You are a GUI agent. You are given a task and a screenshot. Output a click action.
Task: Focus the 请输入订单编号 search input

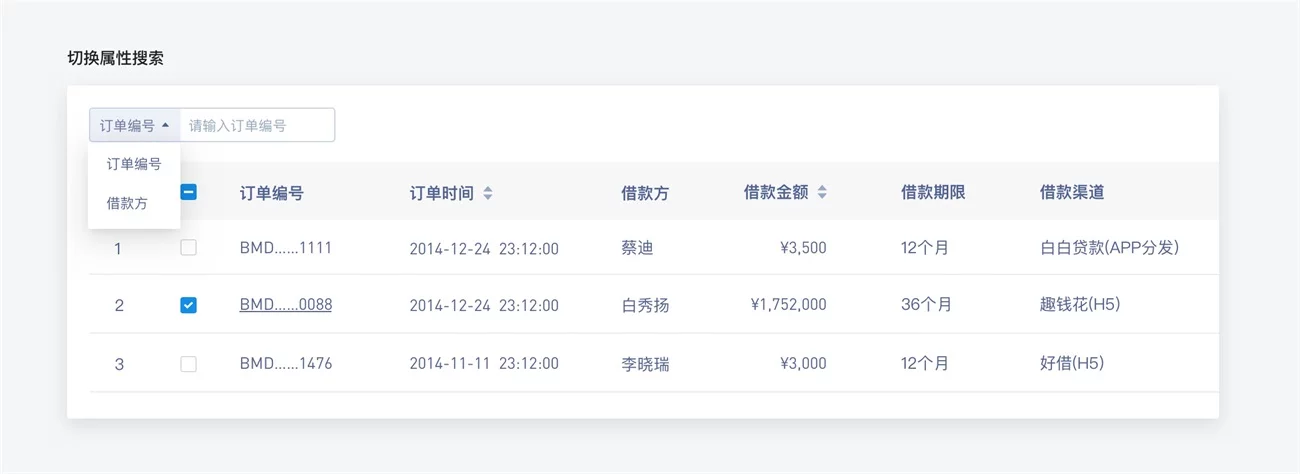point(256,125)
